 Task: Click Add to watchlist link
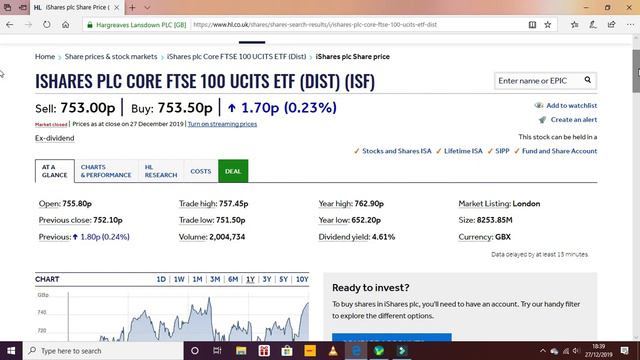point(571,105)
